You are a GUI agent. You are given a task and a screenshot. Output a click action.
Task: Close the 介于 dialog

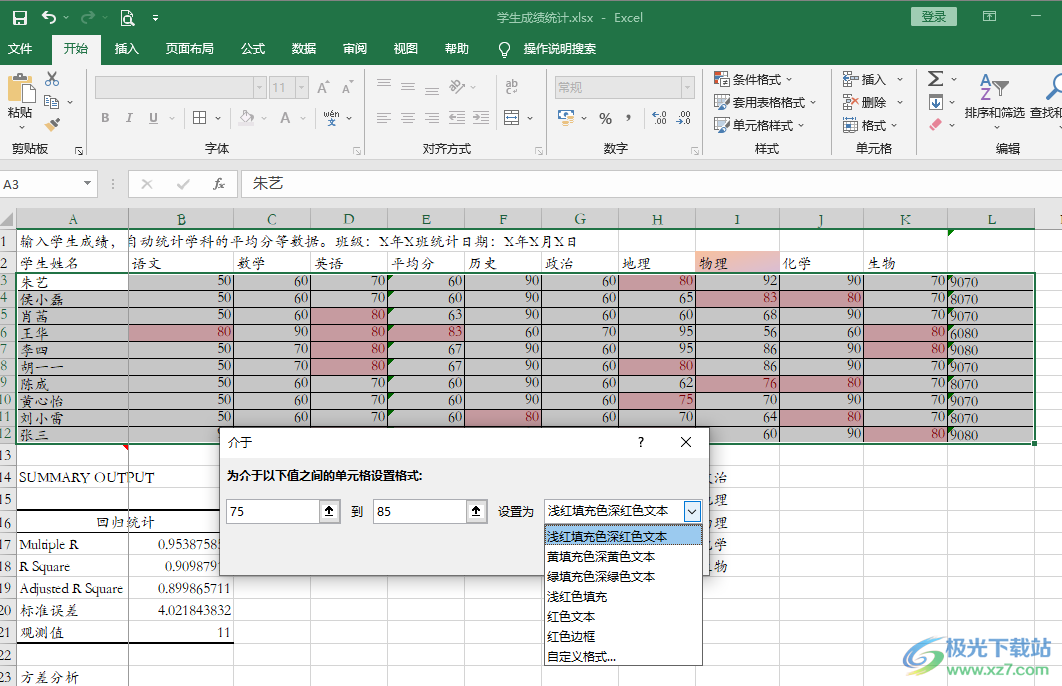[685, 442]
